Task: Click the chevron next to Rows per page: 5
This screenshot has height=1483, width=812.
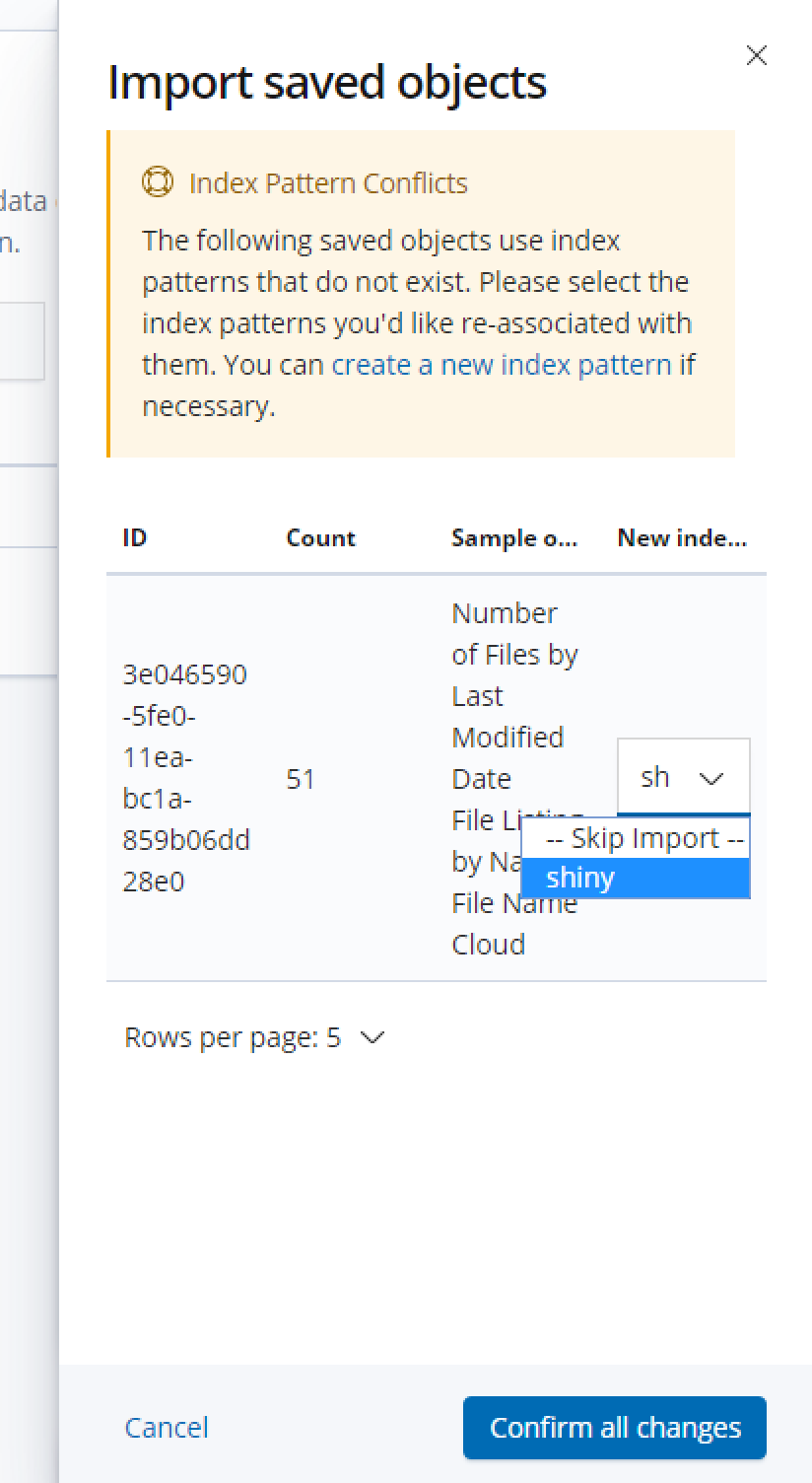Action: [372, 1037]
